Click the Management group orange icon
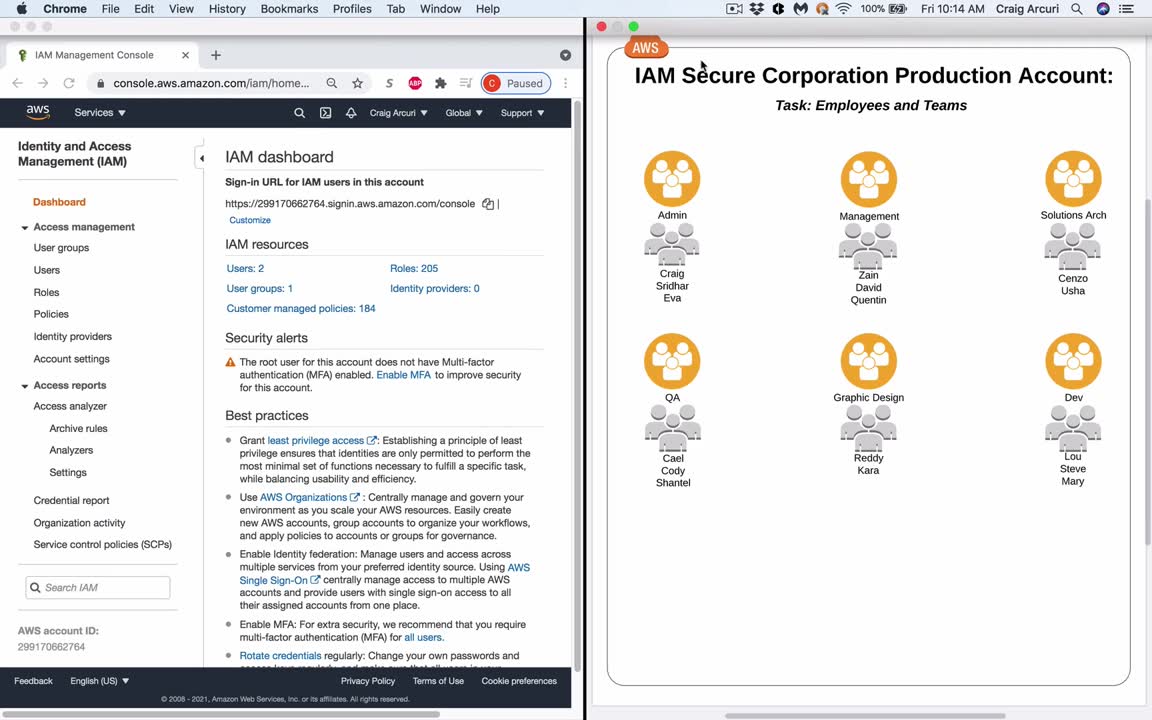 click(x=869, y=179)
